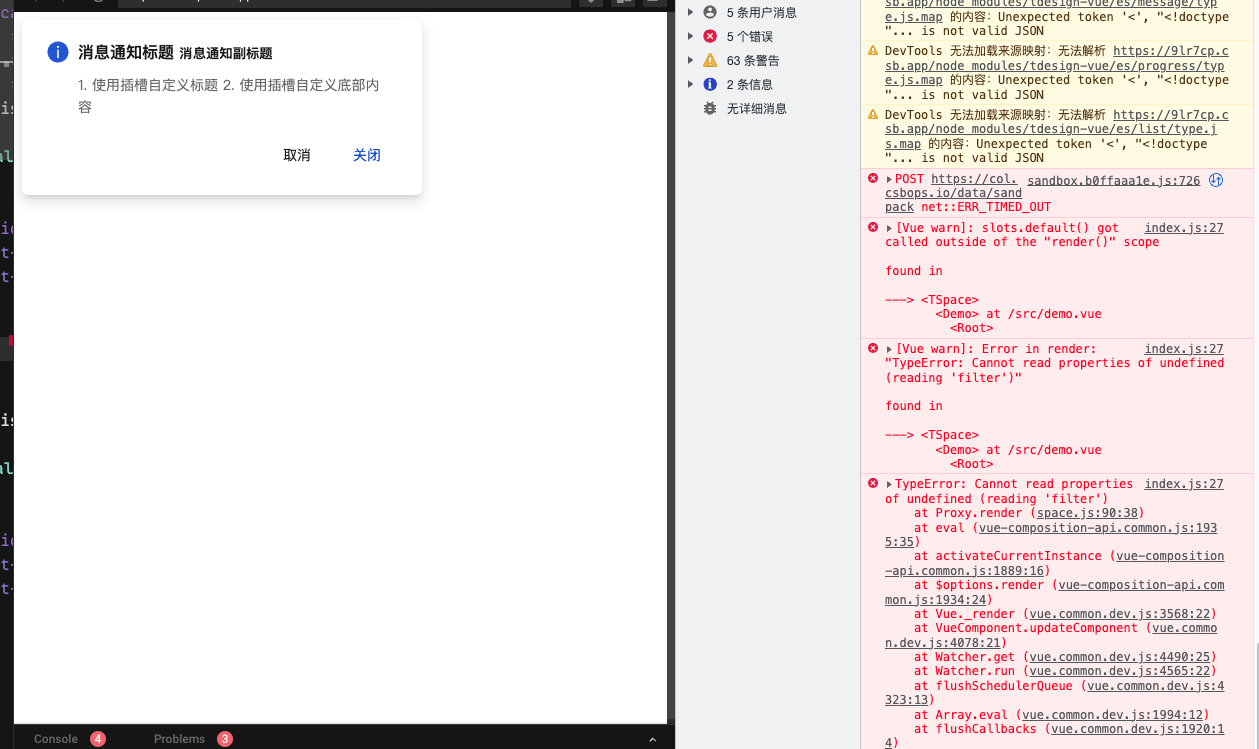Select the user messages filter icon

point(710,12)
